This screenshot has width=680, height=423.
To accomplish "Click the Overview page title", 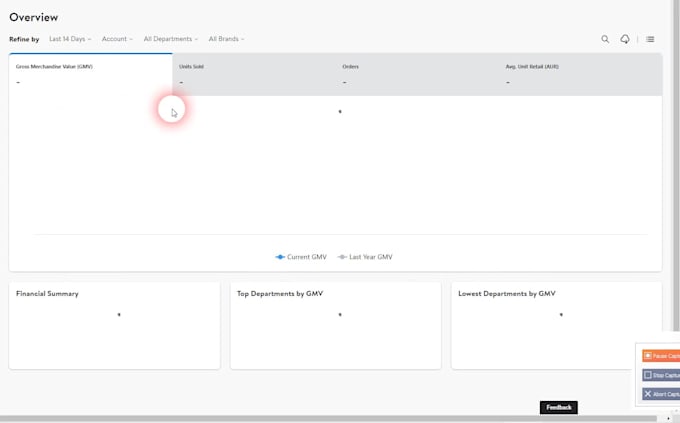I will tap(33, 17).
